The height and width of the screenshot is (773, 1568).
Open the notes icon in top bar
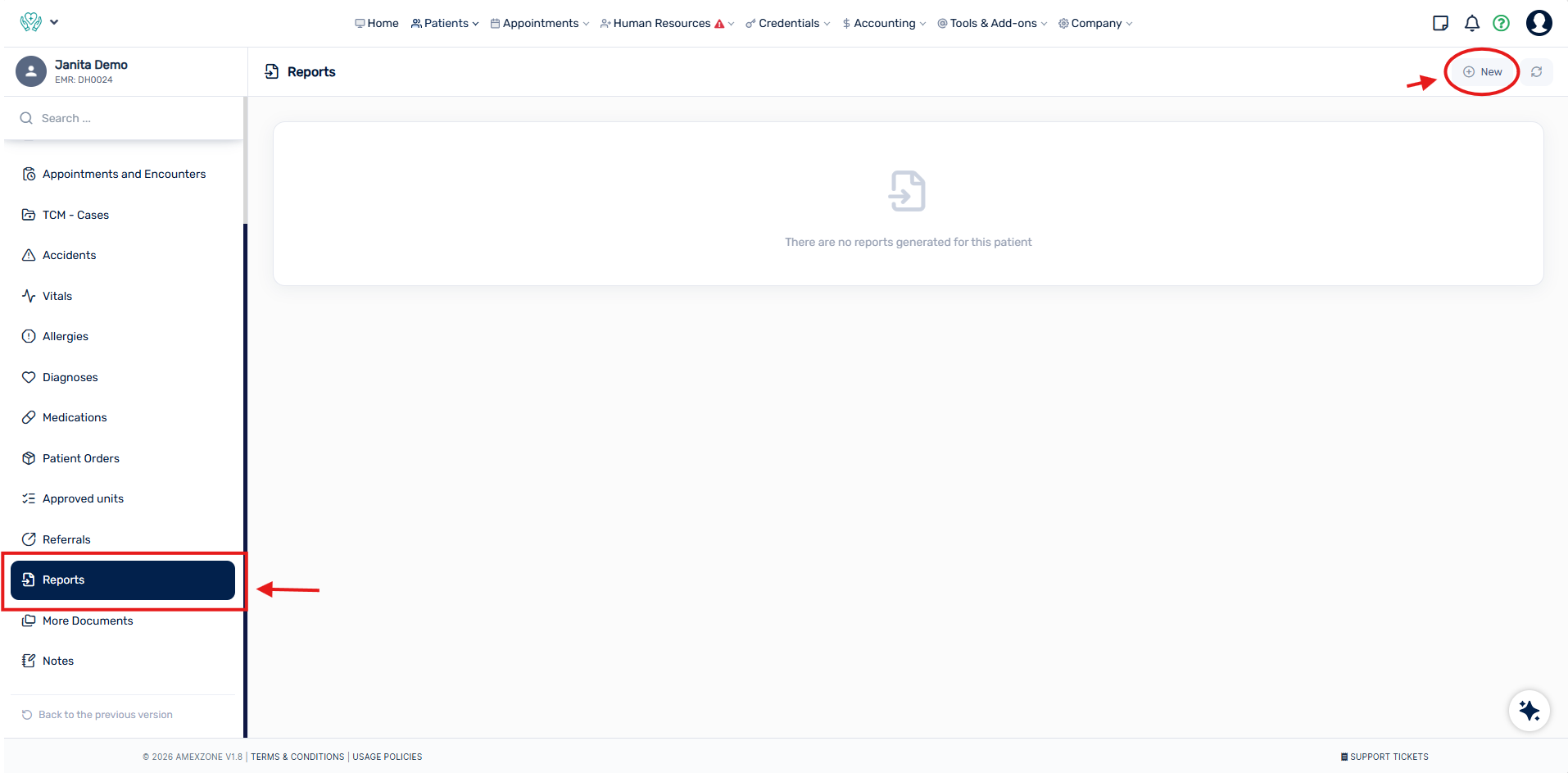[1440, 23]
